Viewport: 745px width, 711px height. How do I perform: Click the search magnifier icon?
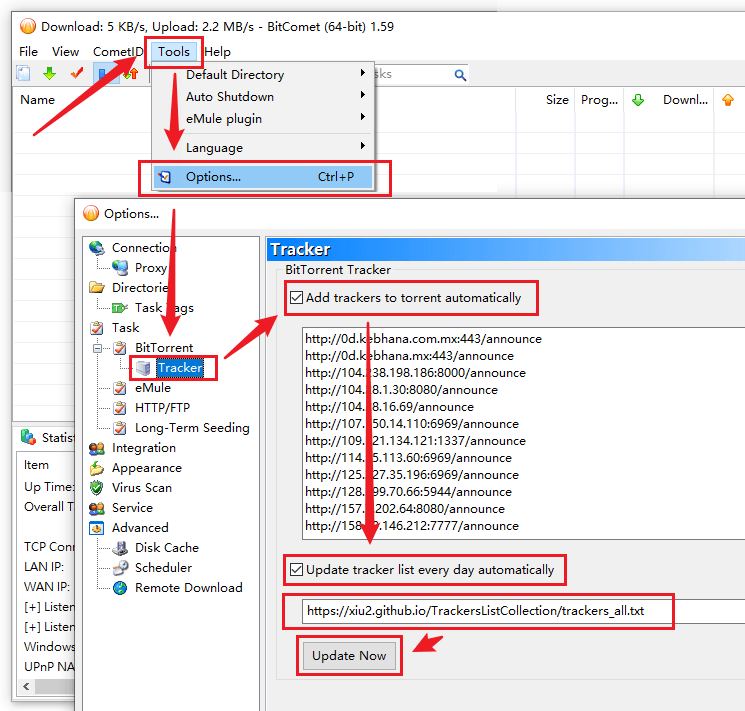pyautogui.click(x=460, y=75)
